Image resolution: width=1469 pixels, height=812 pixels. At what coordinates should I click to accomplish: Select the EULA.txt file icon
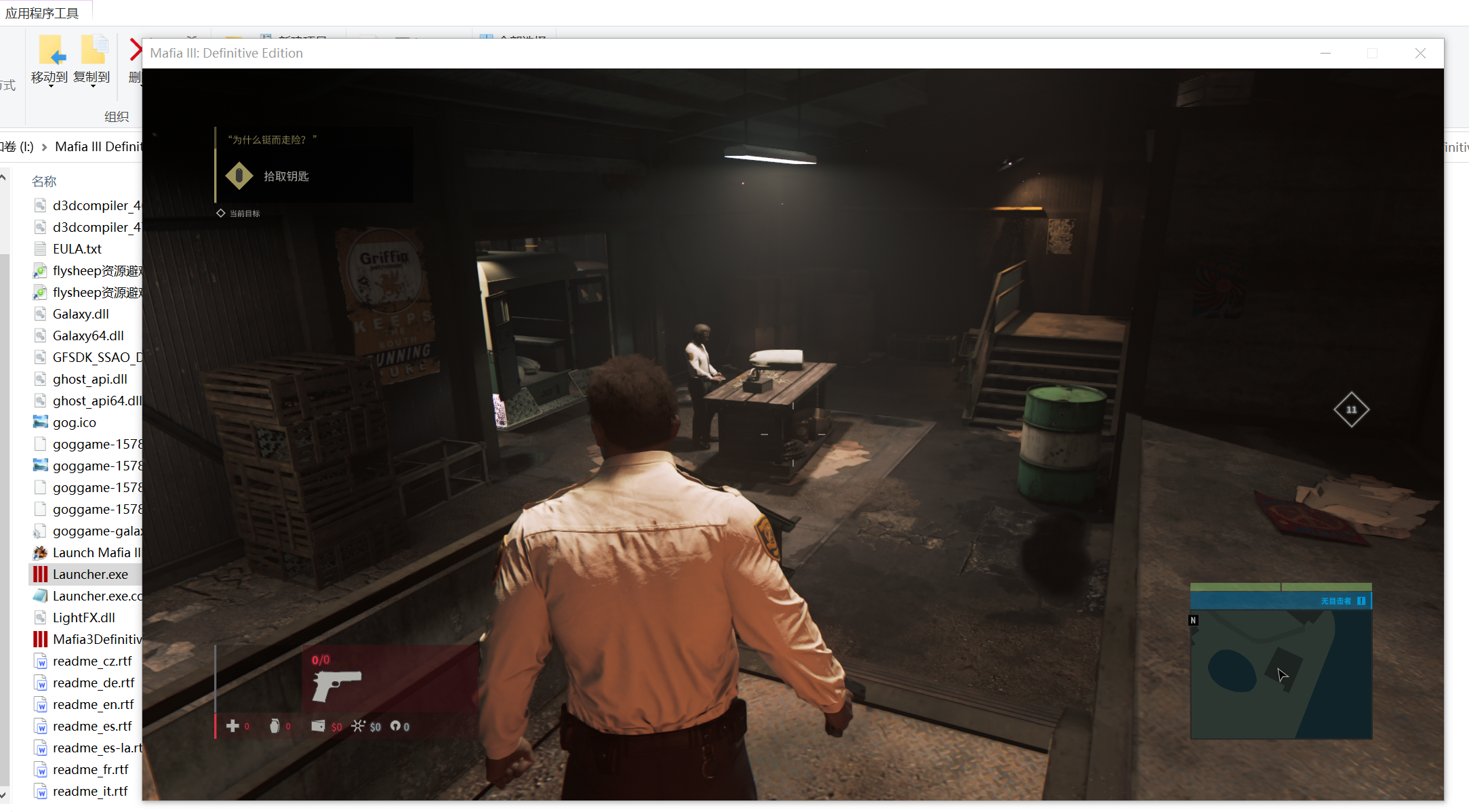41,249
